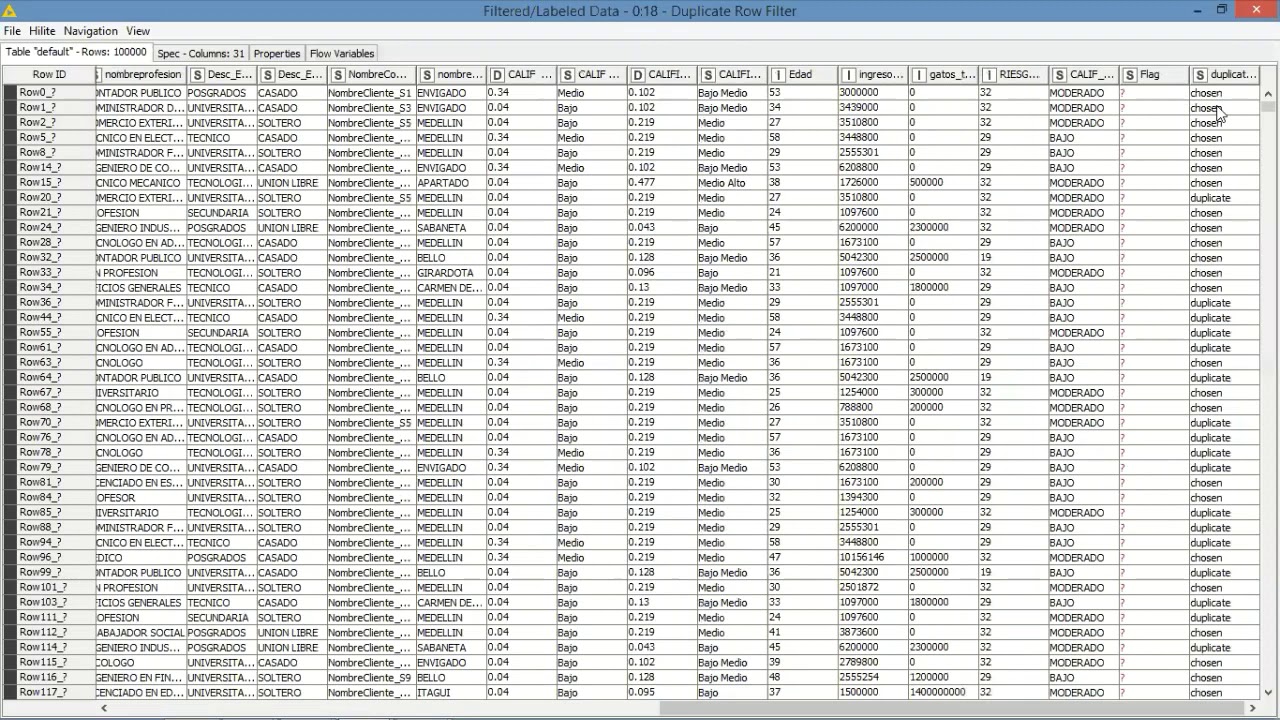This screenshot has width=1280, height=720.
Task: Click the Double type icon of CALIFI column
Action: click(x=638, y=75)
